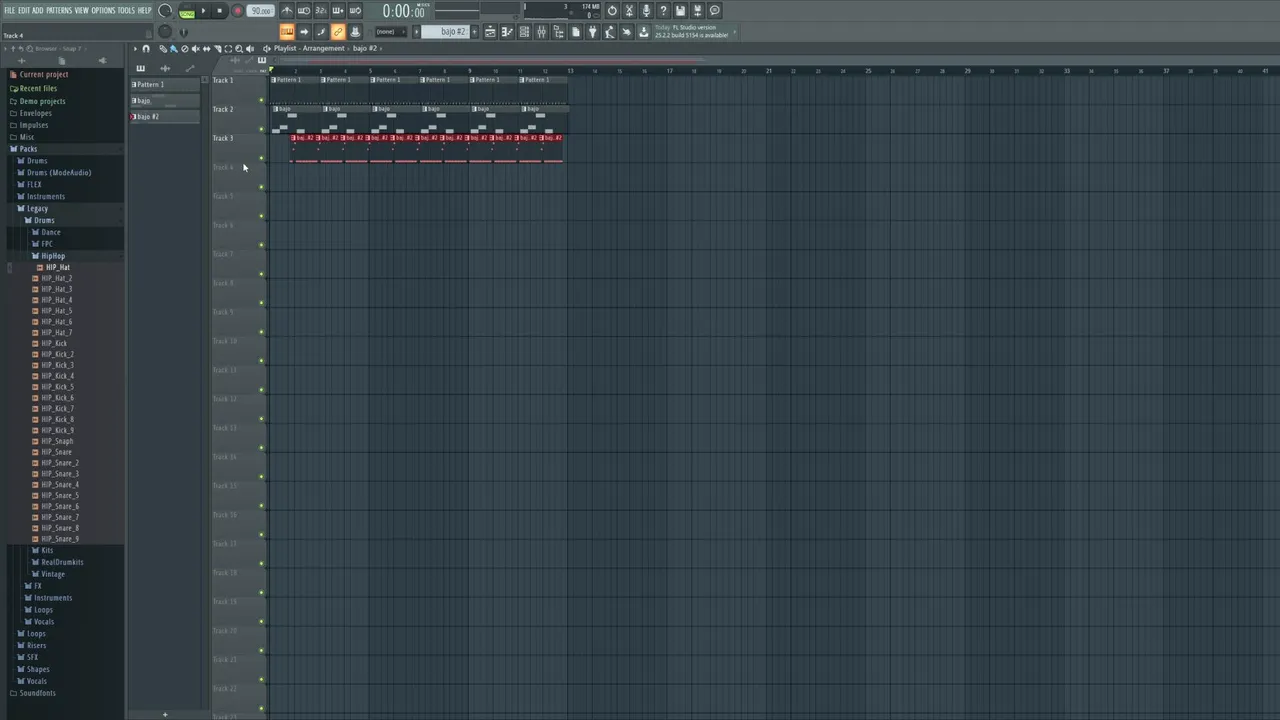Open the Playlist view icon in toolbar
Image resolution: width=1280 pixels, height=720 pixels.
click(x=490, y=32)
